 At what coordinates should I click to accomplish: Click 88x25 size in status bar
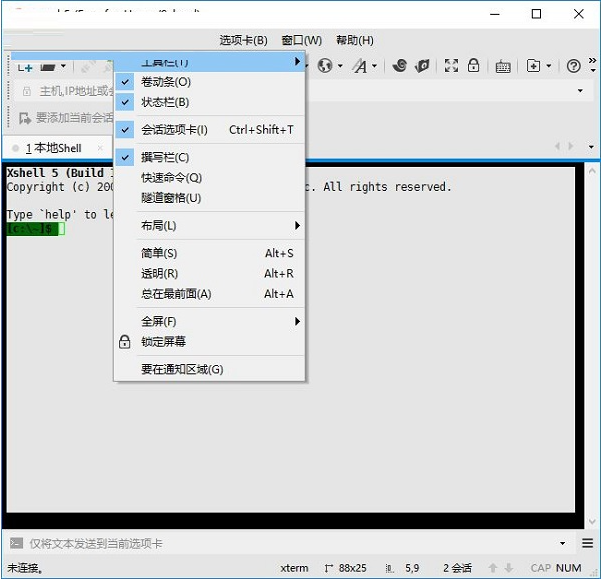(x=352, y=568)
